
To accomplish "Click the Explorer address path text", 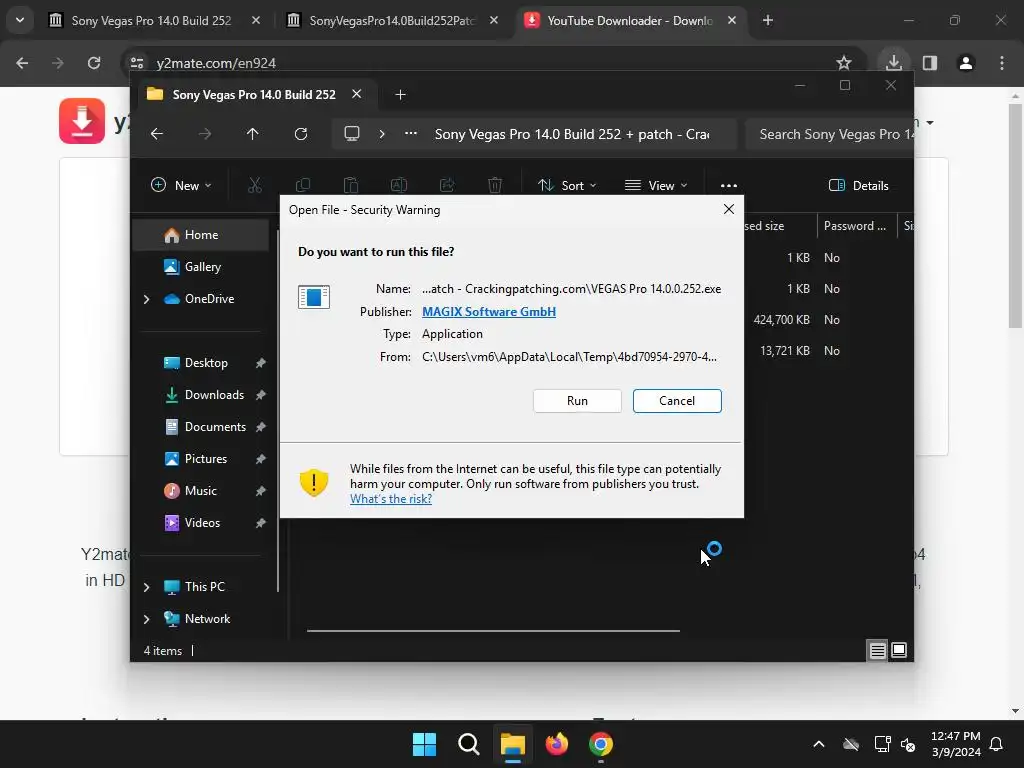I will [571, 135].
